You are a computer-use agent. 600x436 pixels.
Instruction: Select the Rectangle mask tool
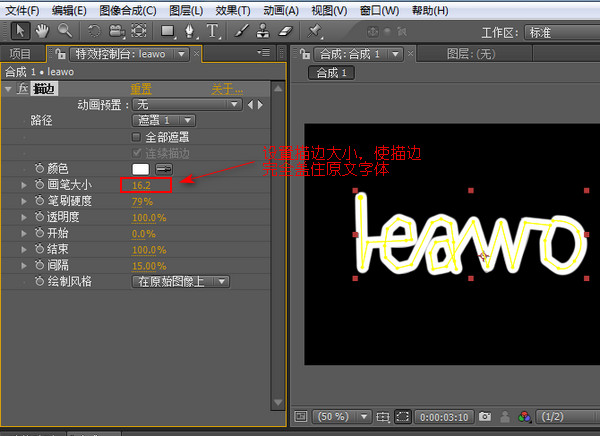168,31
